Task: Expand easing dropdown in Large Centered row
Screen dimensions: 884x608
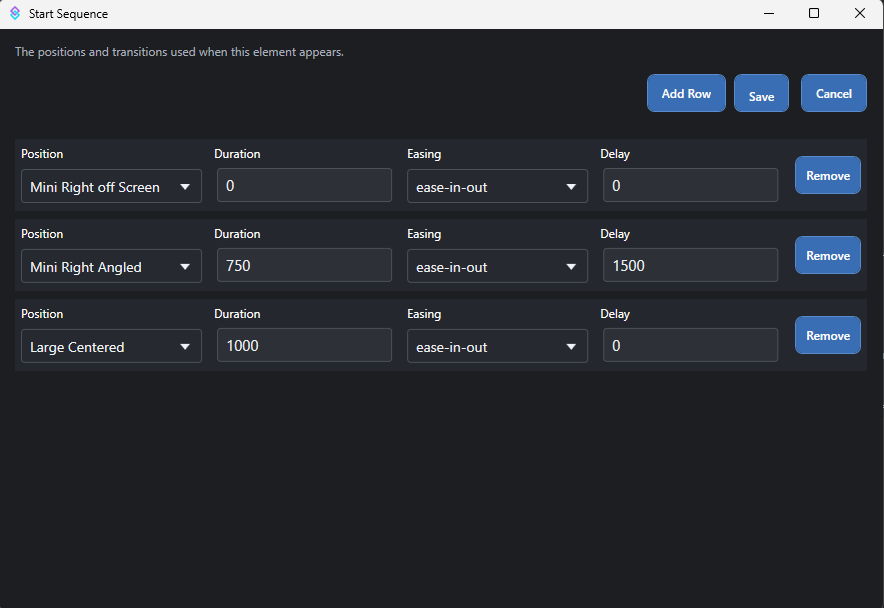Action: (x=497, y=346)
